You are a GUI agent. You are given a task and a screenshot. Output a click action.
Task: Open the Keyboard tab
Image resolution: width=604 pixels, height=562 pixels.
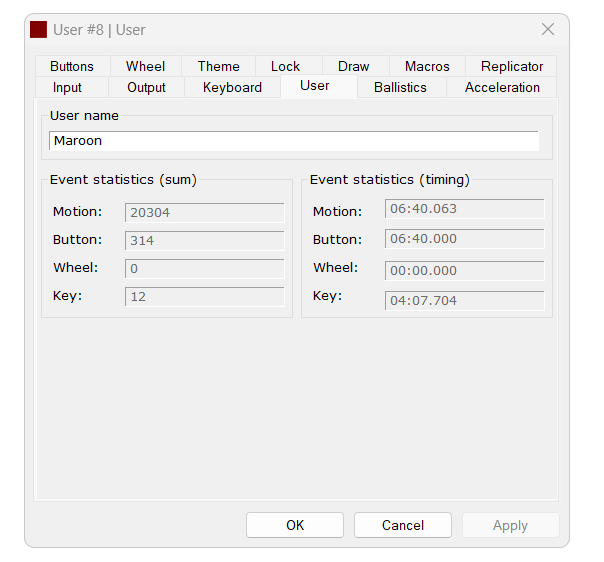pyautogui.click(x=232, y=87)
